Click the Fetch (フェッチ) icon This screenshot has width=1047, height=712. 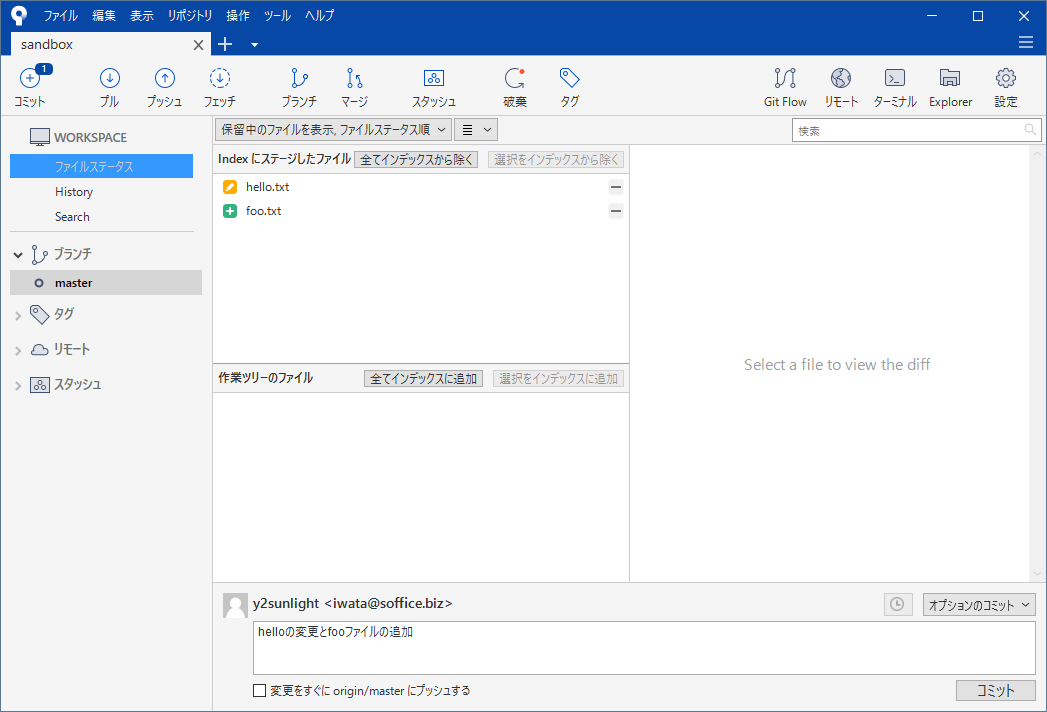tap(219, 79)
